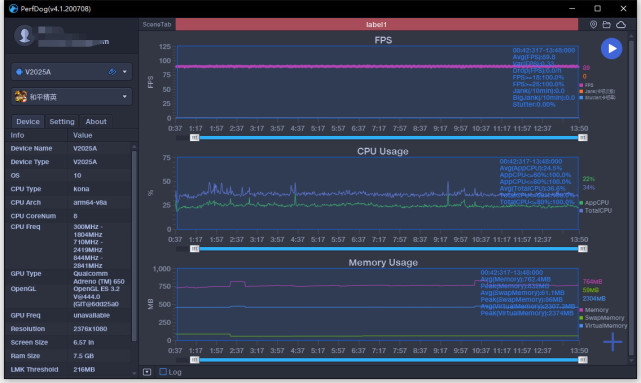Select the CPU Type value kona
This screenshot has width=641, height=383.
click(x=81, y=189)
